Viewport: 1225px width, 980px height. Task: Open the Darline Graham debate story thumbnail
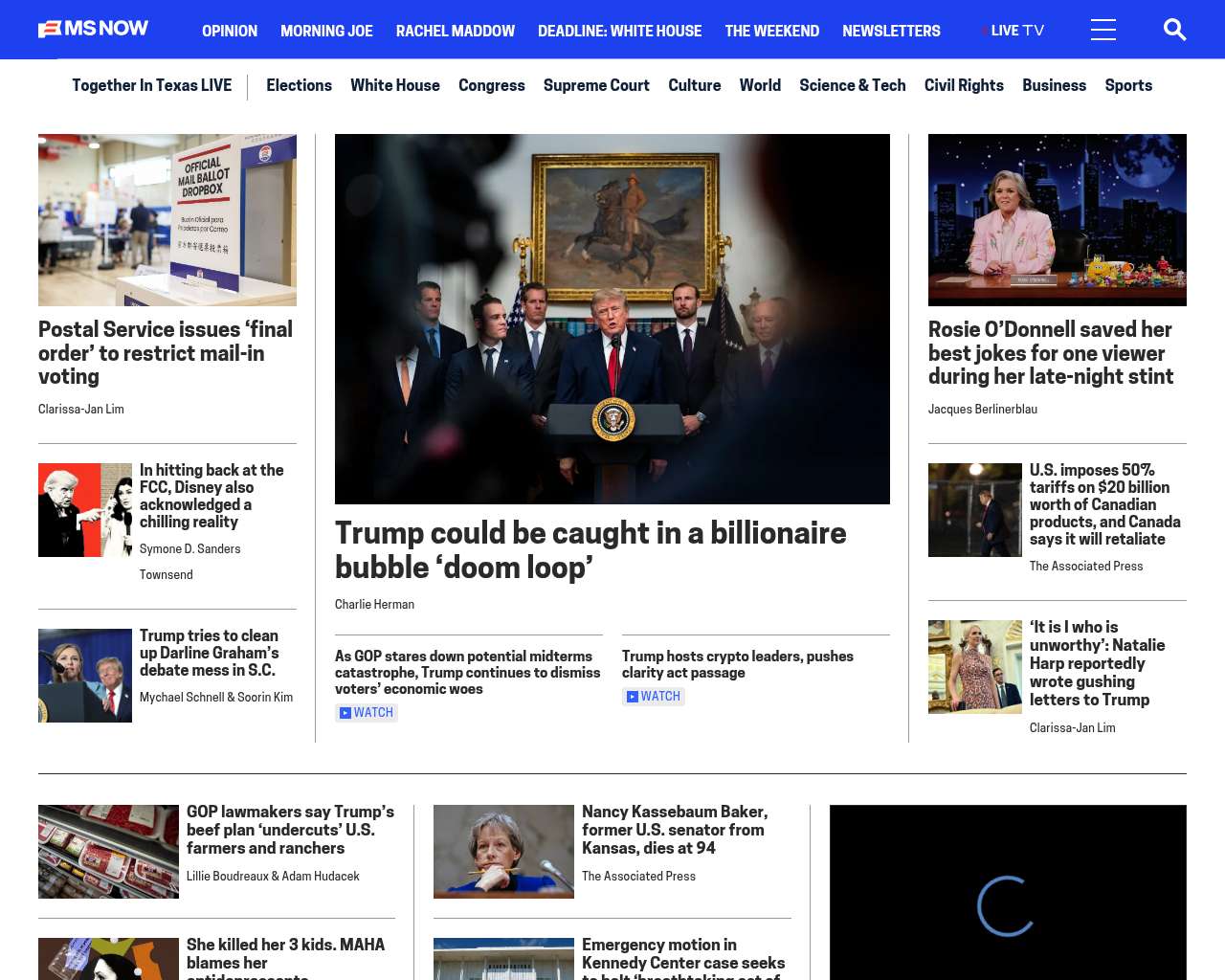pyautogui.click(x=85, y=676)
